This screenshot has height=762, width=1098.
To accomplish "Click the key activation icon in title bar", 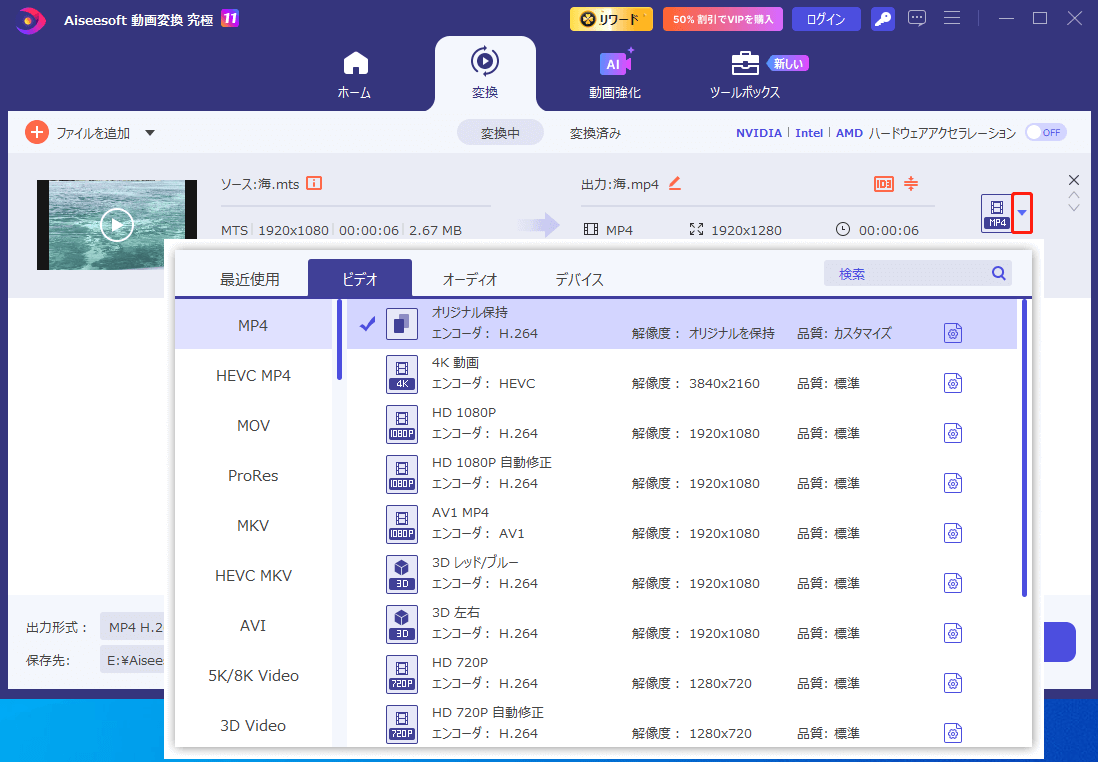I will point(882,18).
